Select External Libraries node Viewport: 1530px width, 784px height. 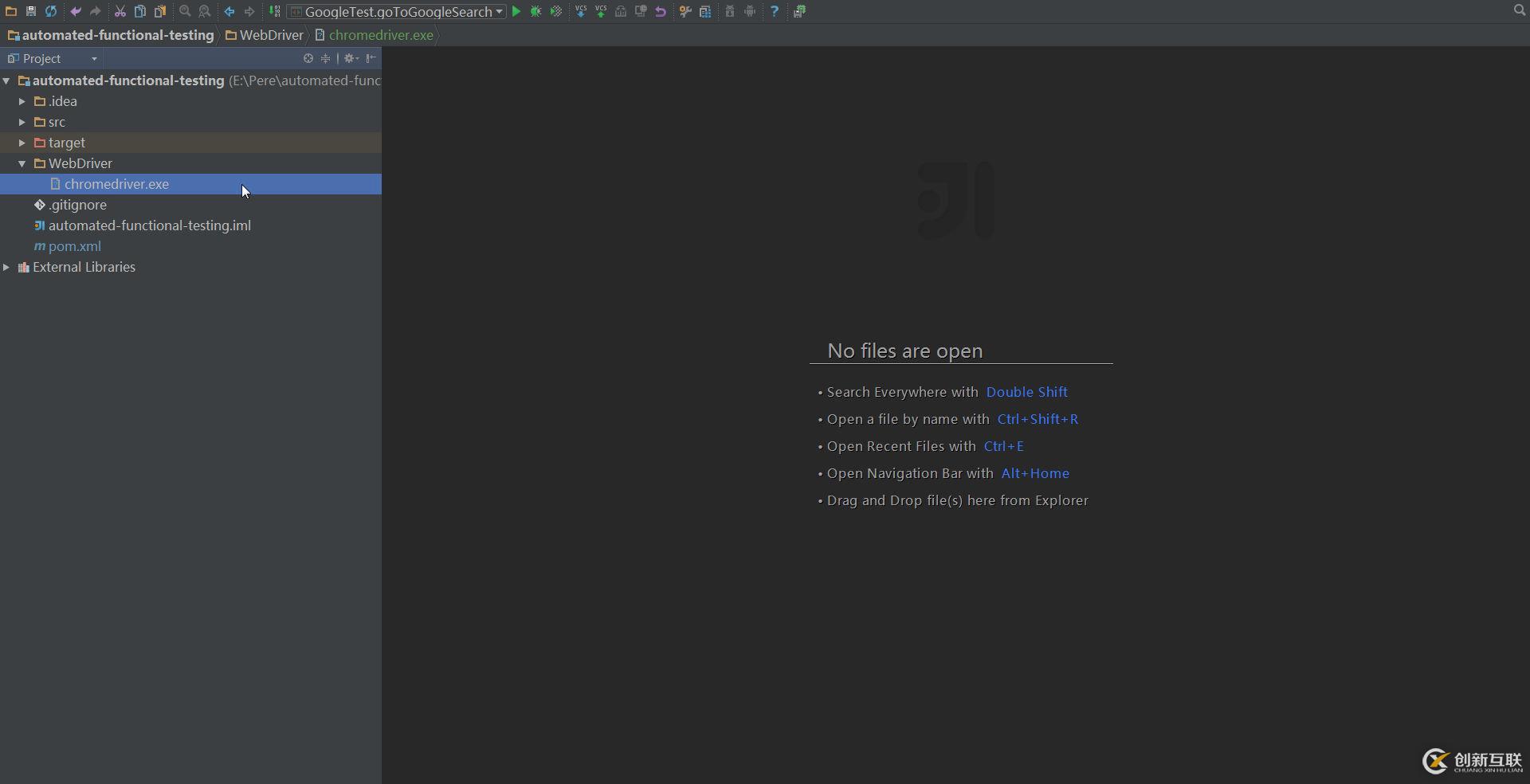pyautogui.click(x=76, y=267)
